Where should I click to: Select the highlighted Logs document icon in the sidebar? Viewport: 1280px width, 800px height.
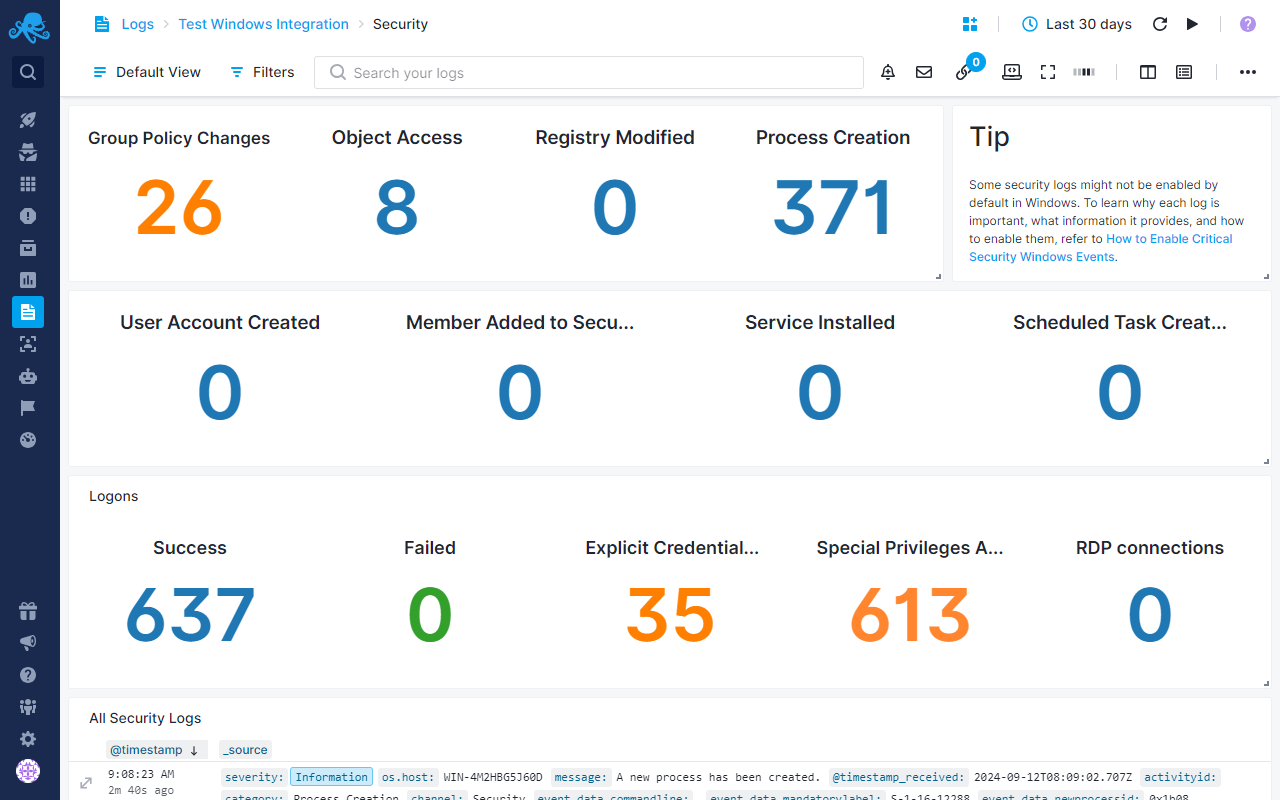[28, 312]
